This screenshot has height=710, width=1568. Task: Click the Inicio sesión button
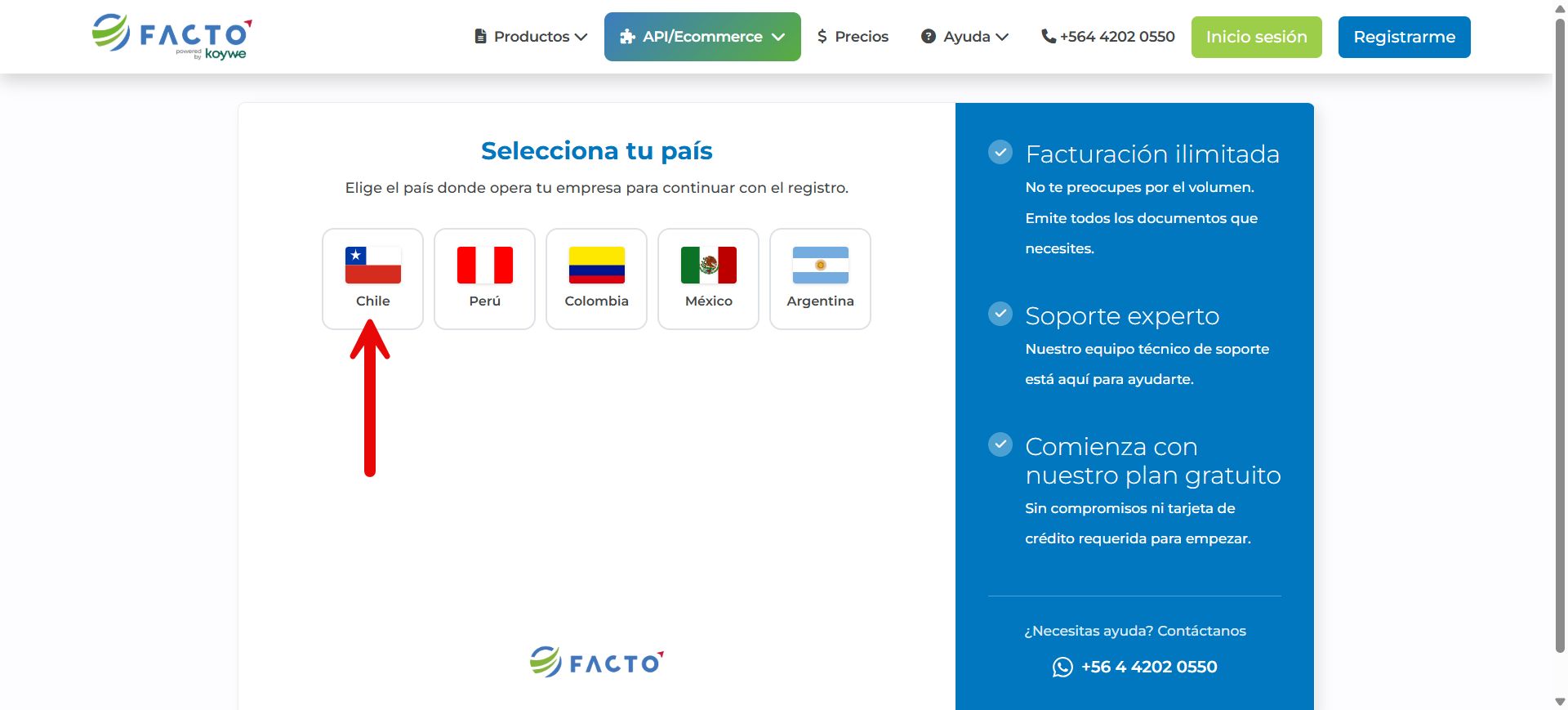[x=1256, y=37]
